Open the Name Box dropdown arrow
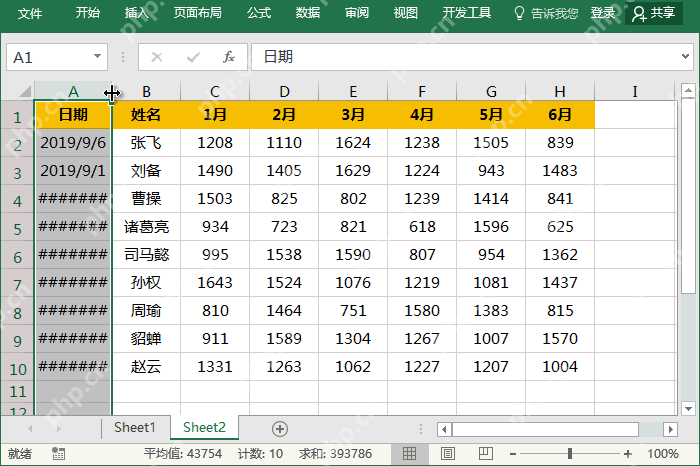 point(97,57)
